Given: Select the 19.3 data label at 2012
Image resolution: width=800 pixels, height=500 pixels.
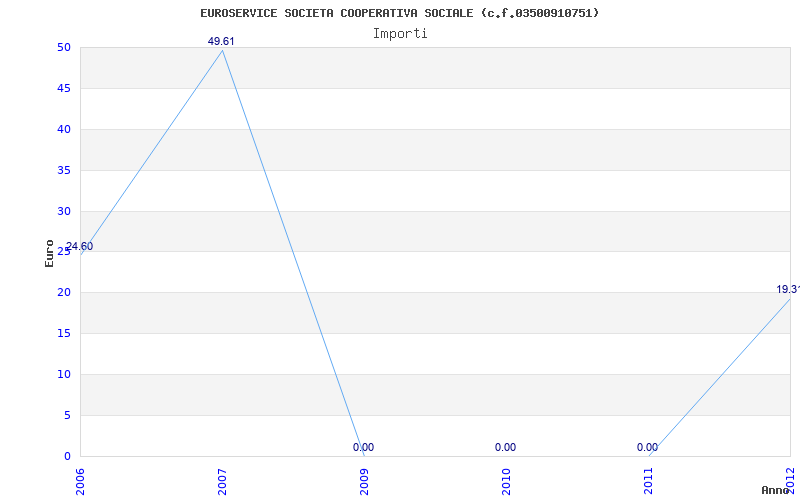Looking at the screenshot, I should (788, 290).
